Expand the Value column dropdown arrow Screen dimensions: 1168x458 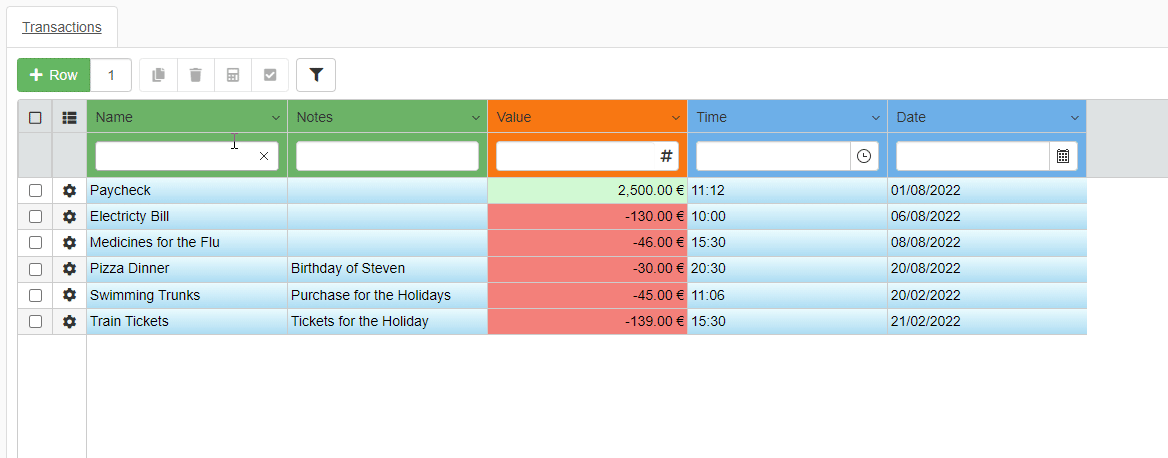point(676,118)
